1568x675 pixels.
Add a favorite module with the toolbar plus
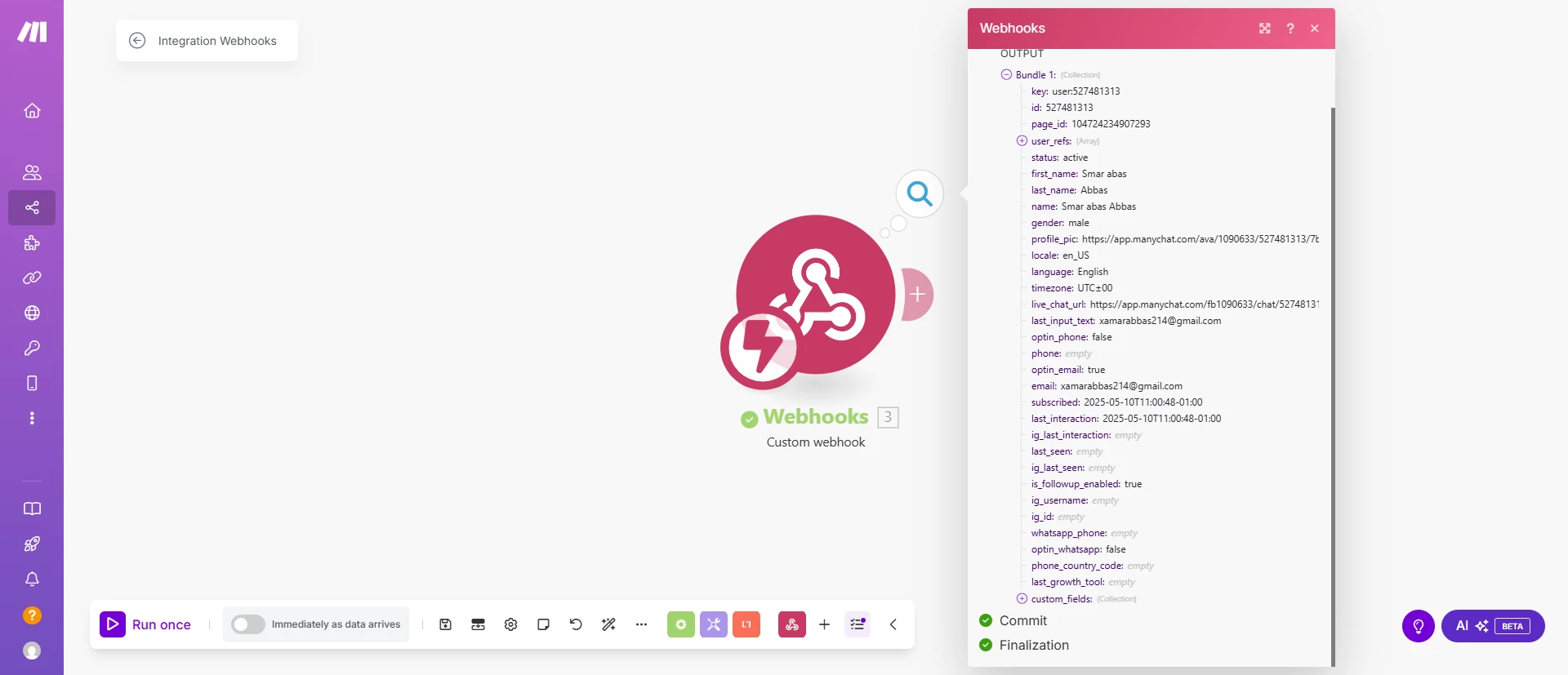(x=824, y=624)
